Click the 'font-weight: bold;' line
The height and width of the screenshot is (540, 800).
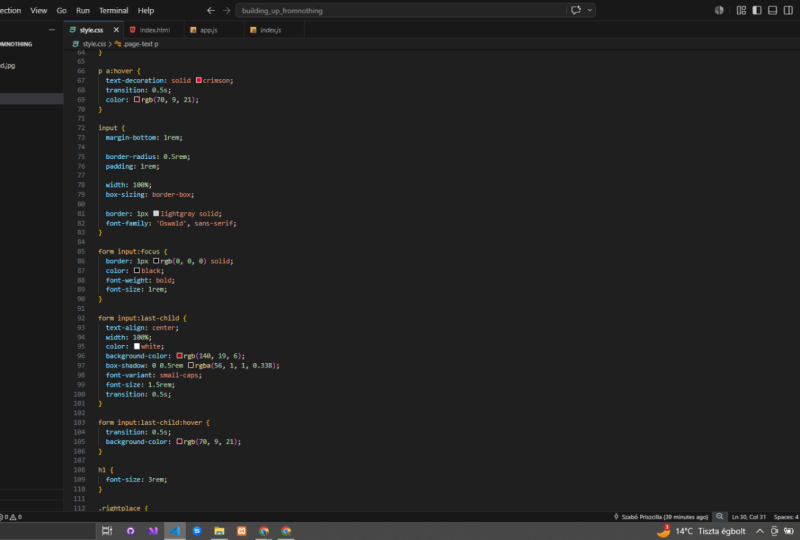[140, 280]
